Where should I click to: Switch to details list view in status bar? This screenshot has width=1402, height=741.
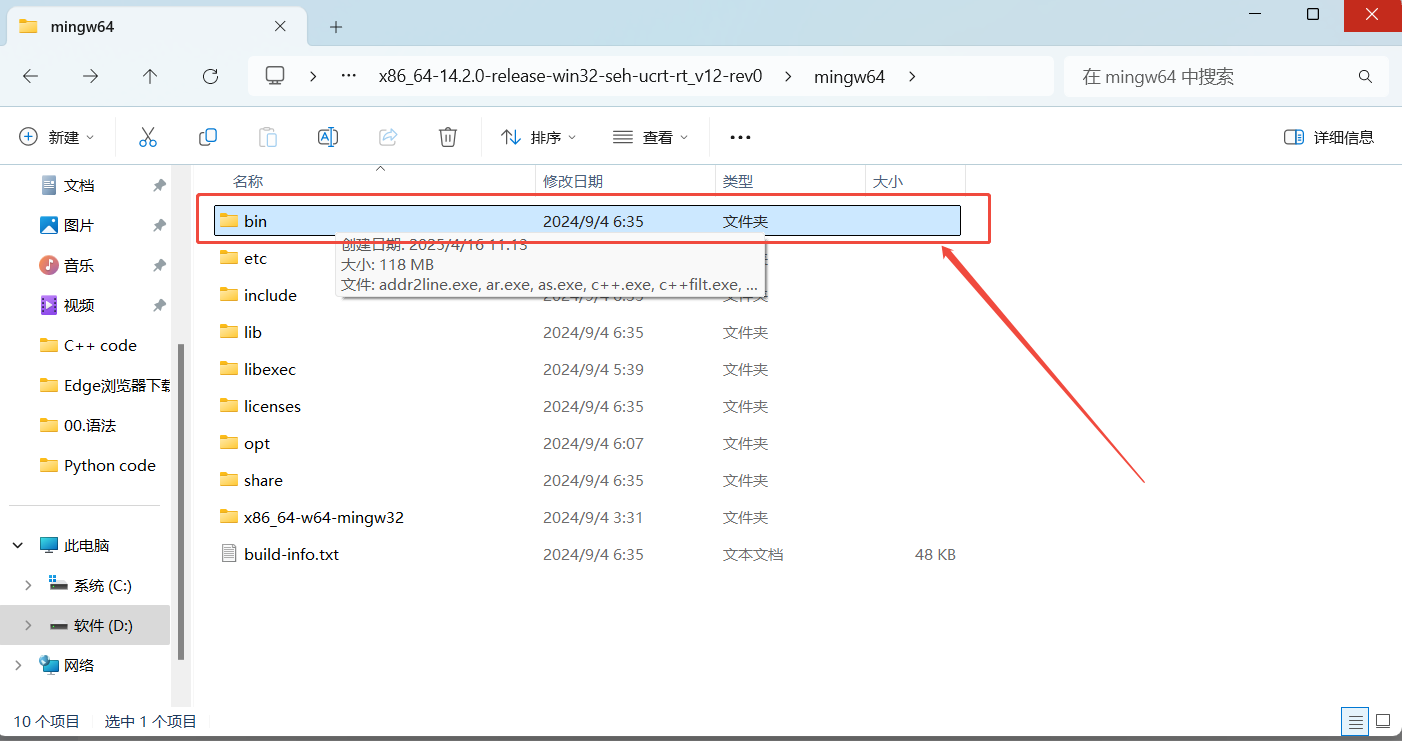(x=1355, y=721)
